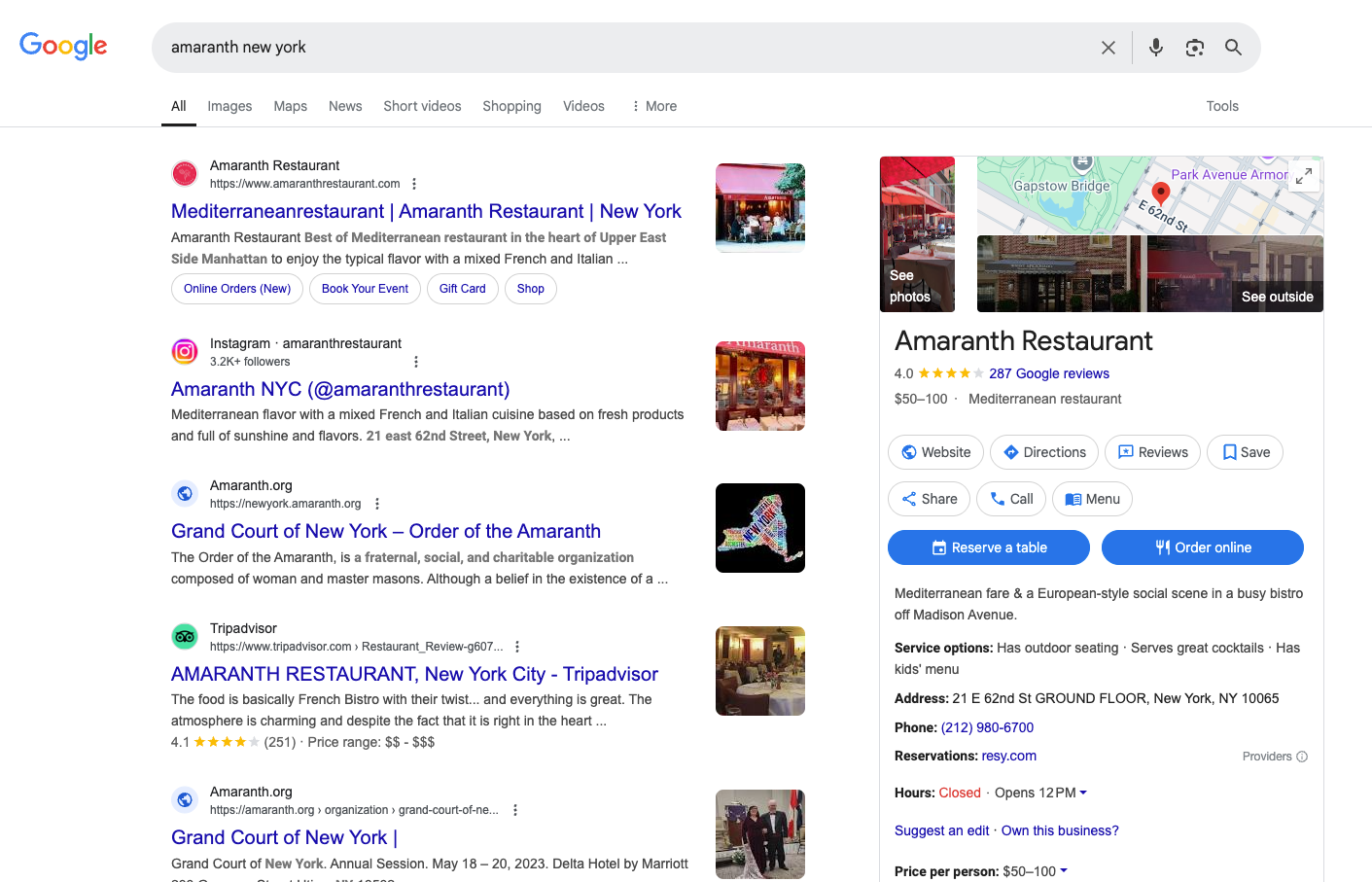Expand the More search categories menu
This screenshot has width=1372, height=882.
652,106
